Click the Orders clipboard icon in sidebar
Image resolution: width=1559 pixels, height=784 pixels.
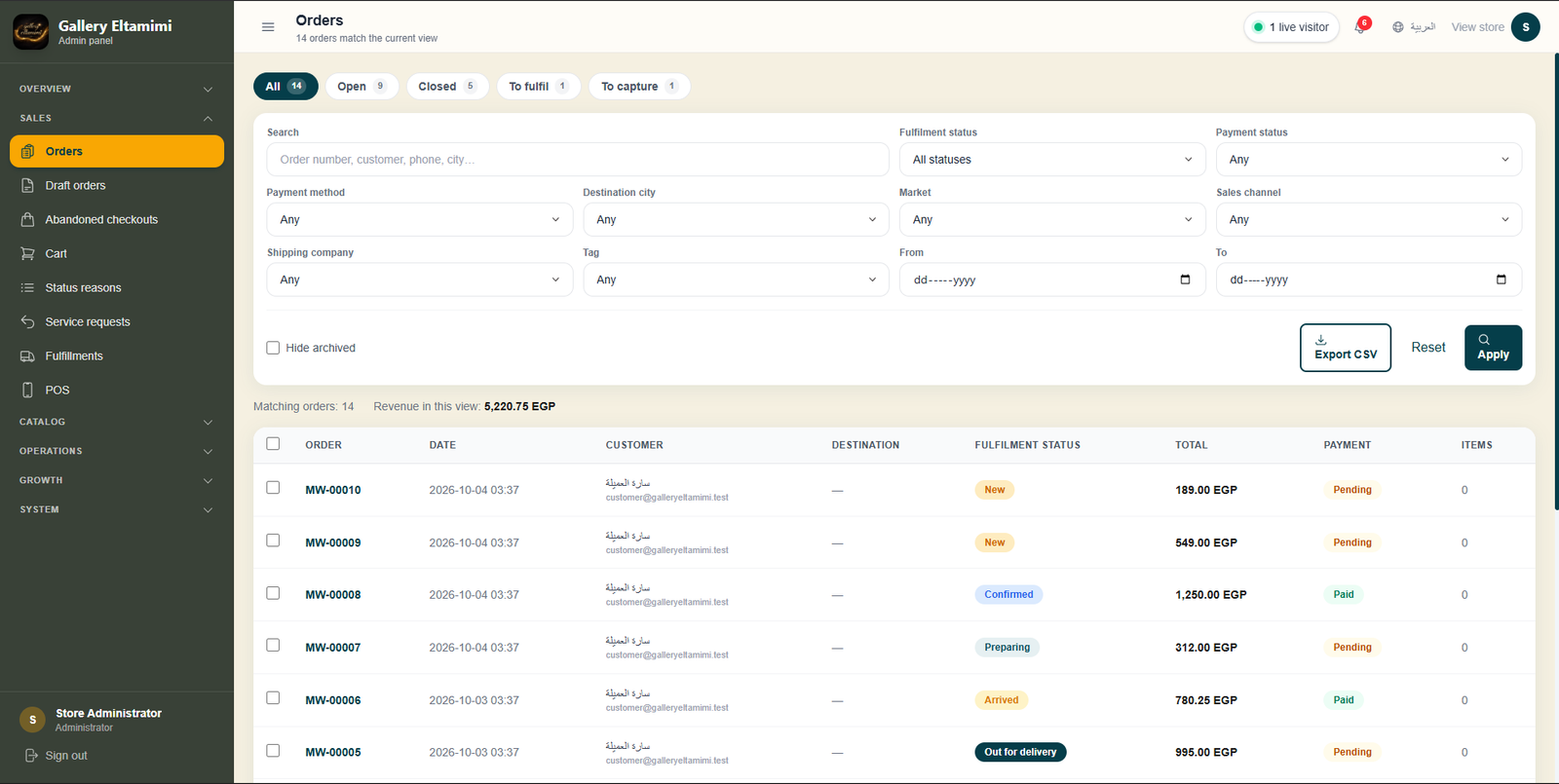coord(27,151)
